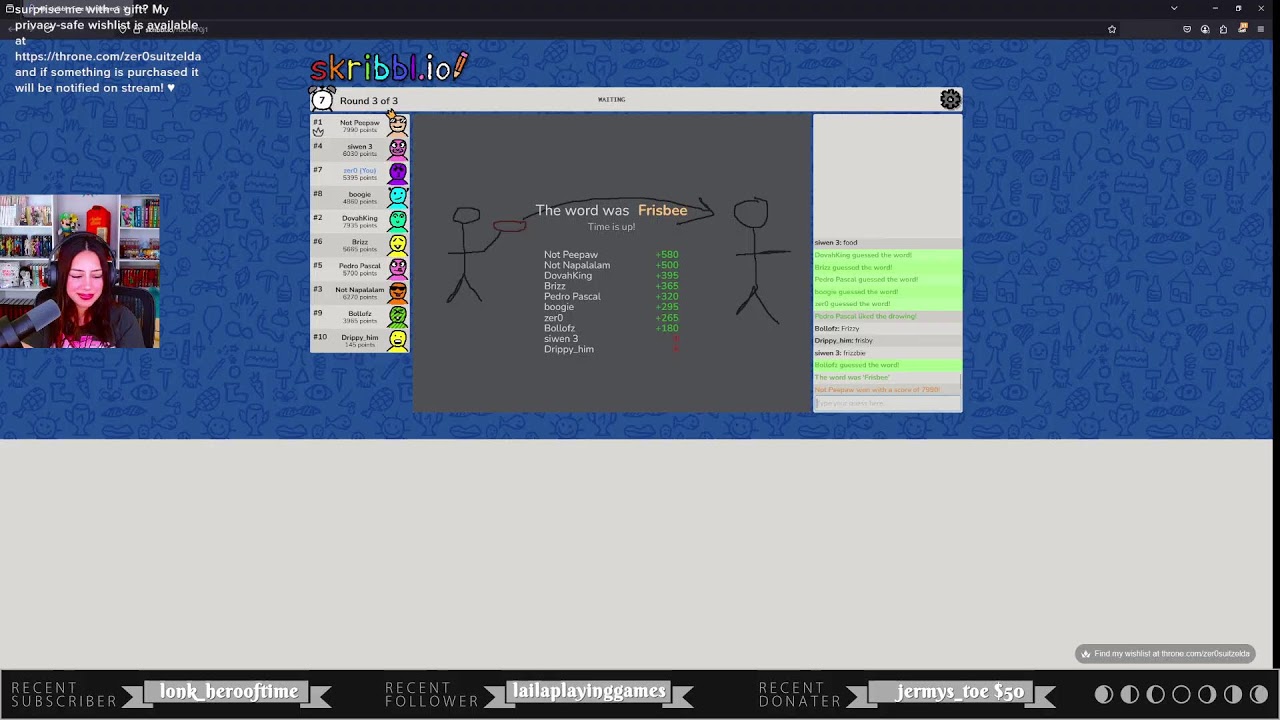Select boogie's cyan avatar
The width and height of the screenshot is (1280, 720).
[398, 197]
